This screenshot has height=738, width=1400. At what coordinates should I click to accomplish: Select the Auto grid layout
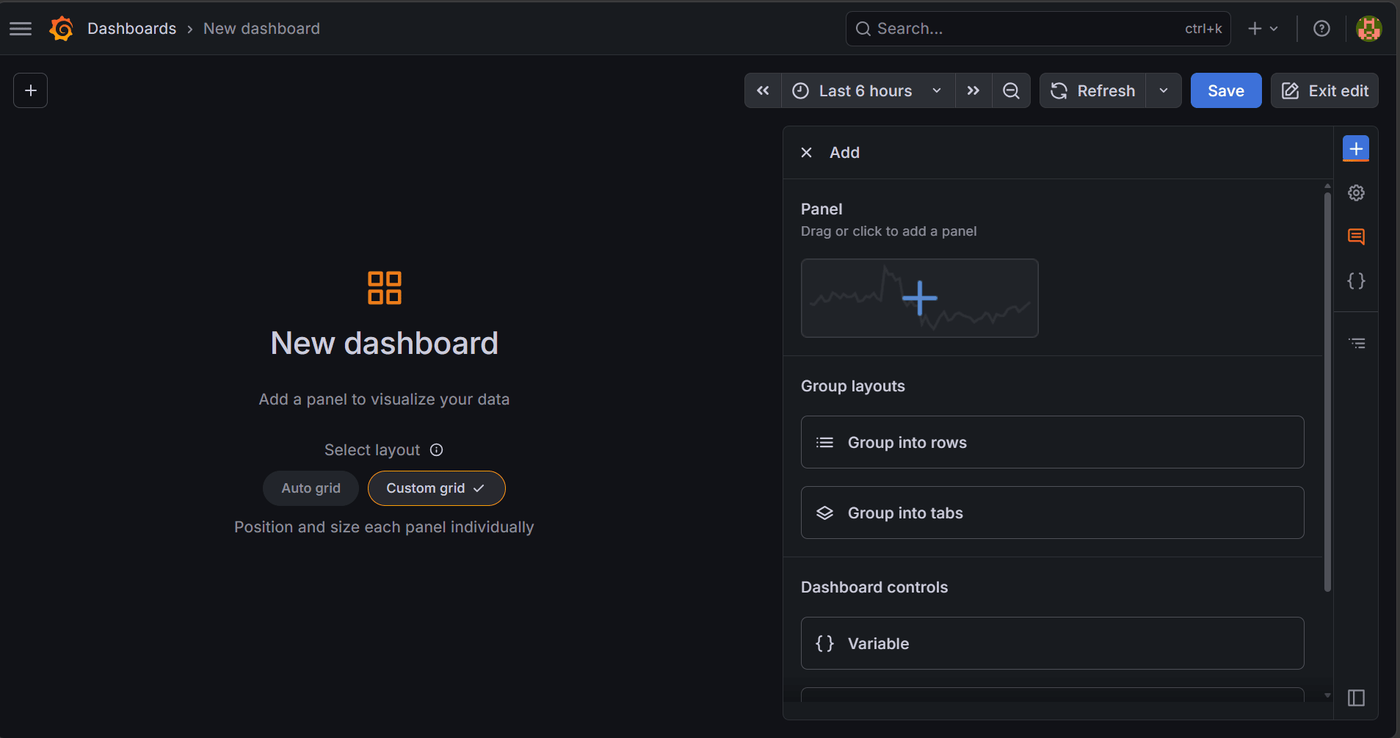click(x=311, y=488)
